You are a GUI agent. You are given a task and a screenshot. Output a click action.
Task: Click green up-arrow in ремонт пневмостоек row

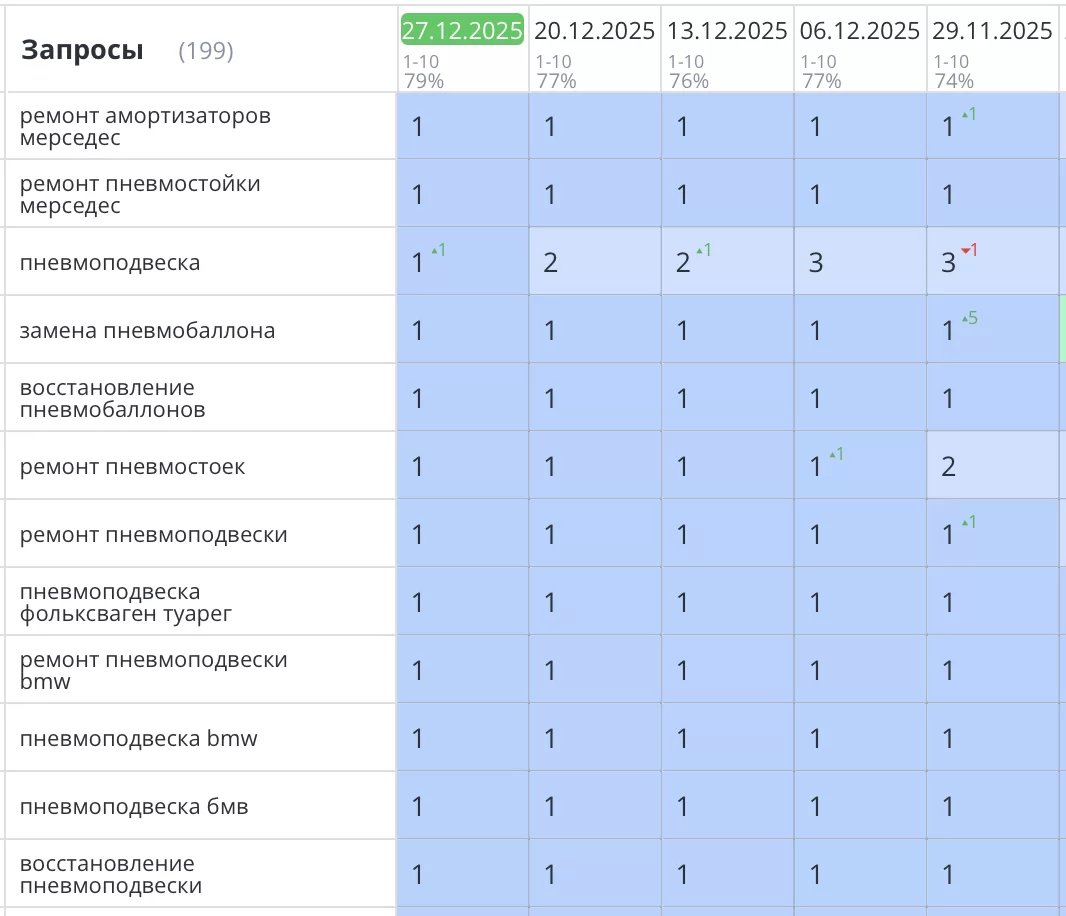click(836, 454)
